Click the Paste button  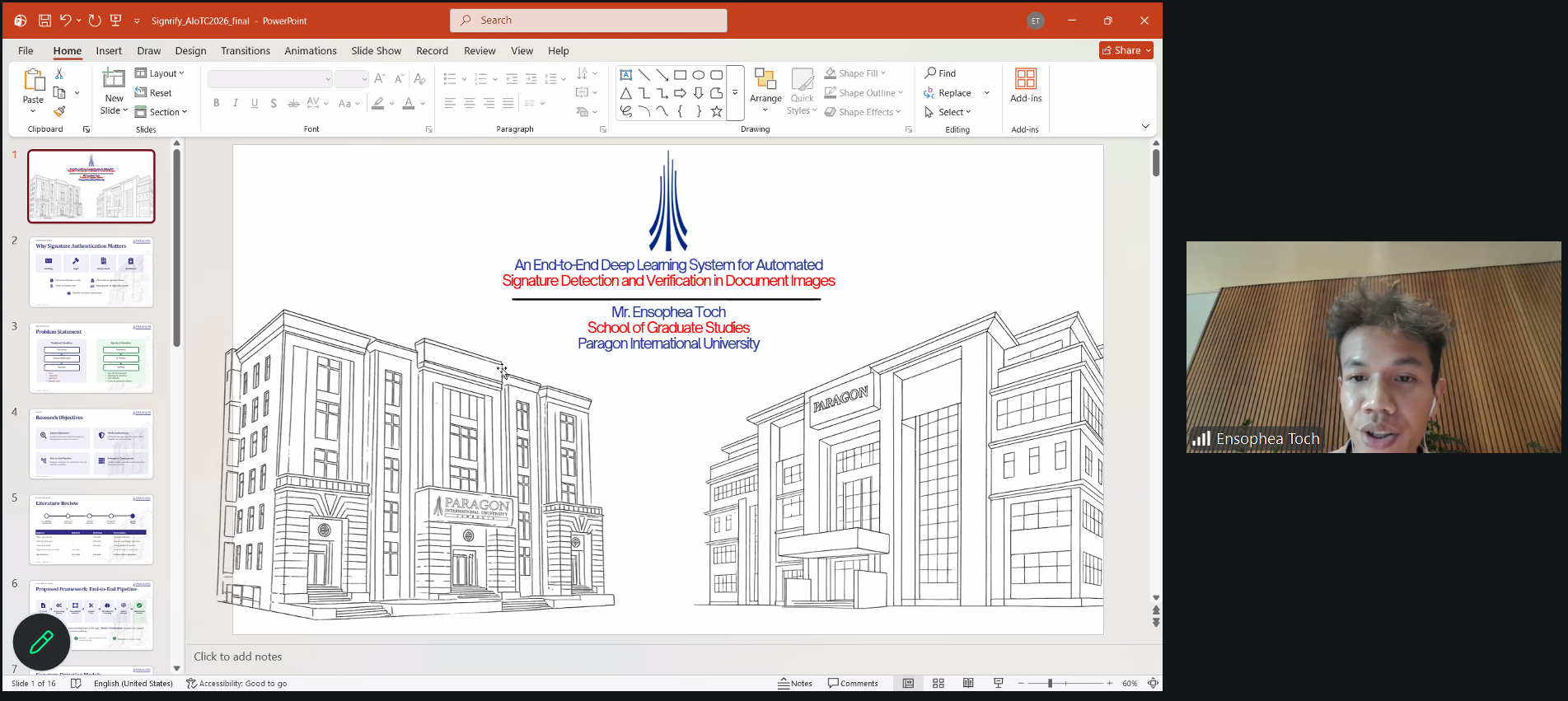[33, 91]
